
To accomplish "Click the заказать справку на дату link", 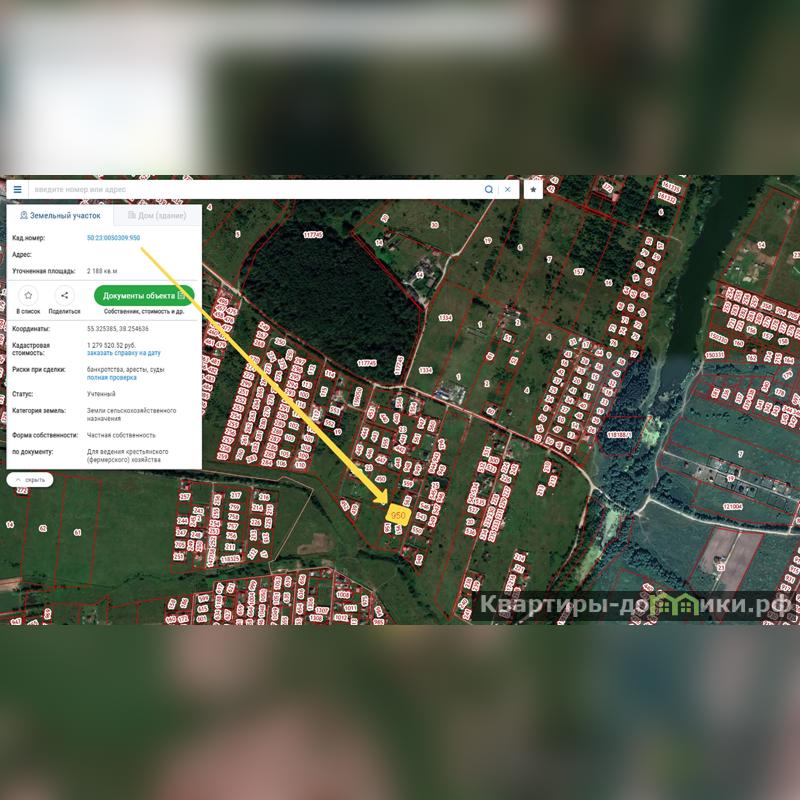I will coord(123,353).
